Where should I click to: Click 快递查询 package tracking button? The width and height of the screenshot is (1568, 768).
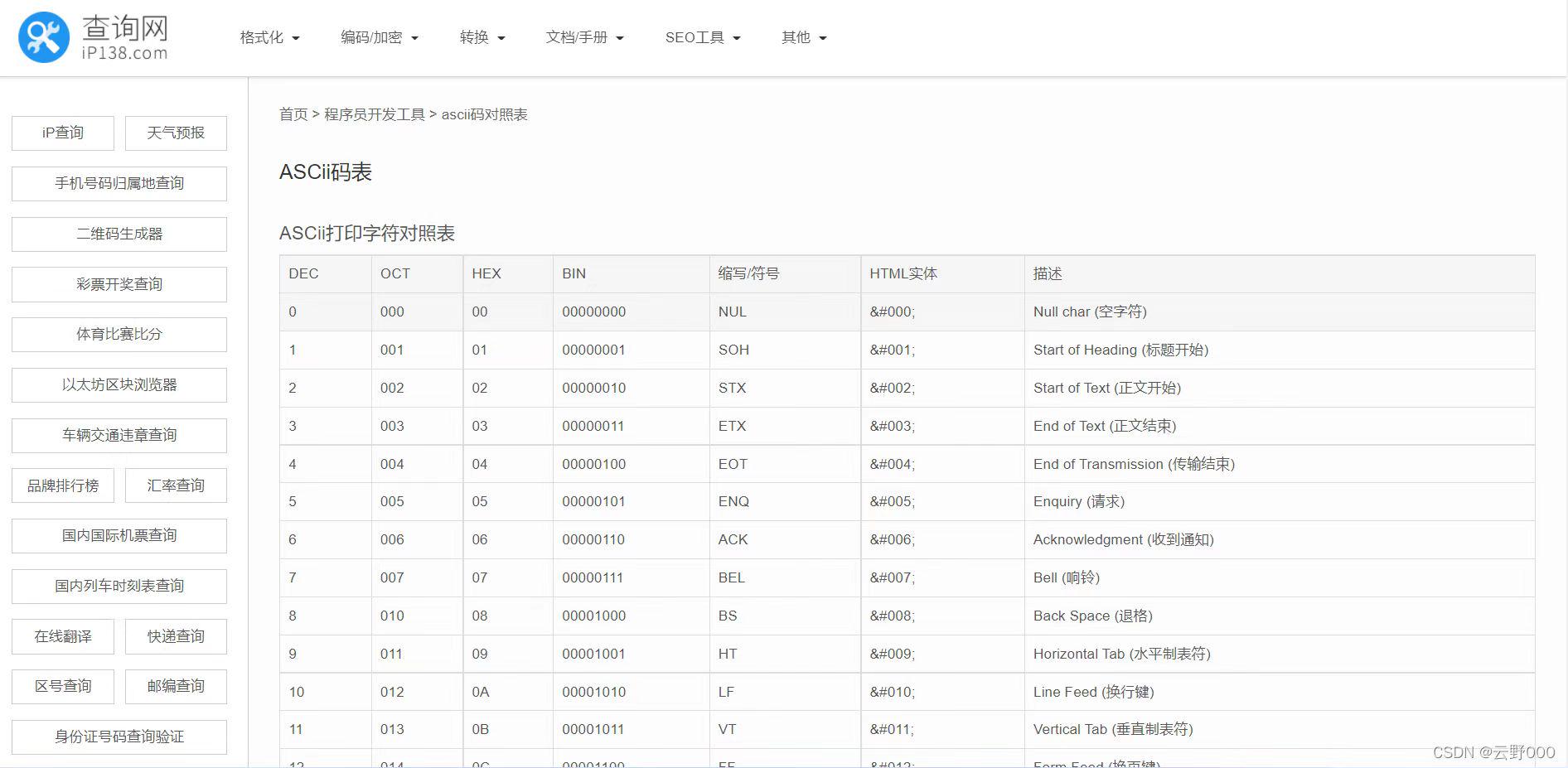coord(176,636)
